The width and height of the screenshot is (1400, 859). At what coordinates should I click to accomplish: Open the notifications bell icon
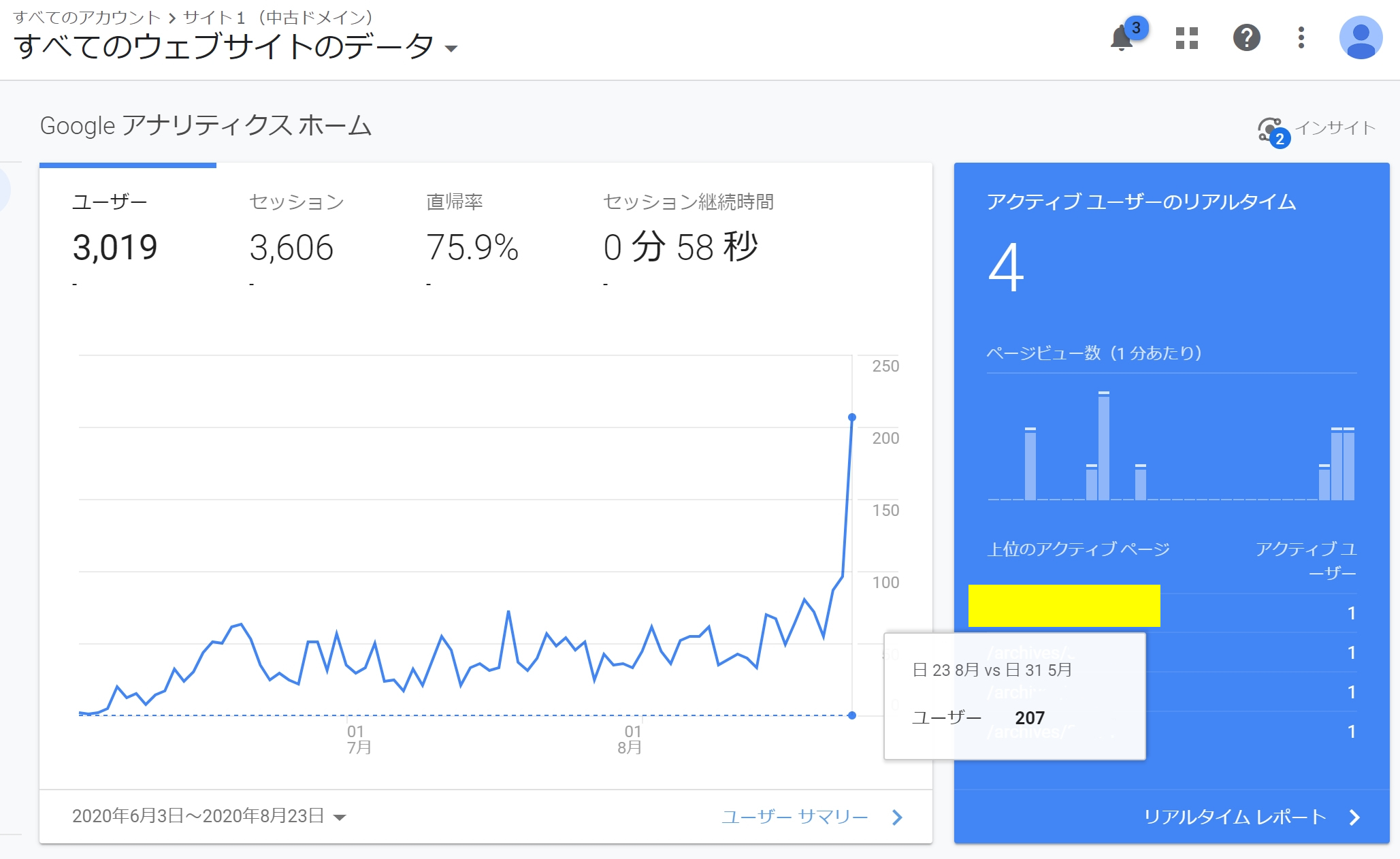pyautogui.click(x=1122, y=38)
